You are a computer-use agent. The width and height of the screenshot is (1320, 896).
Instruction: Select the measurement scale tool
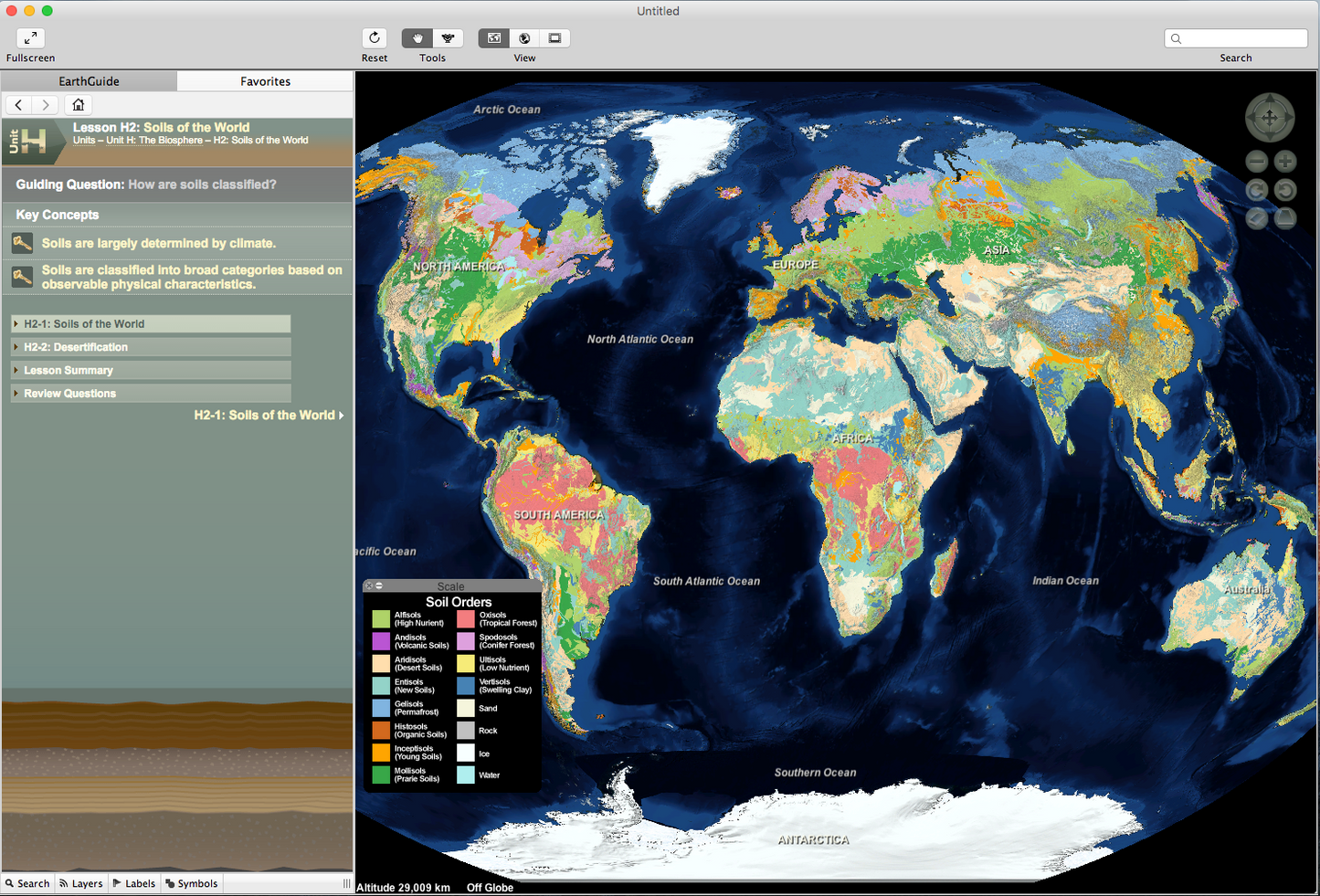point(448,38)
